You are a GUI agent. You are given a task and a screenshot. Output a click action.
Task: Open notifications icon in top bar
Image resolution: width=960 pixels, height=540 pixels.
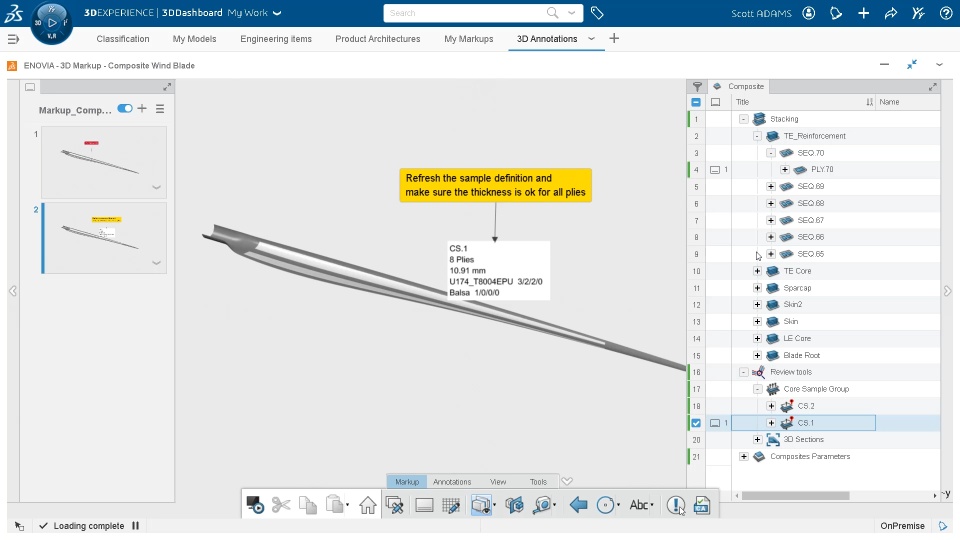click(836, 13)
